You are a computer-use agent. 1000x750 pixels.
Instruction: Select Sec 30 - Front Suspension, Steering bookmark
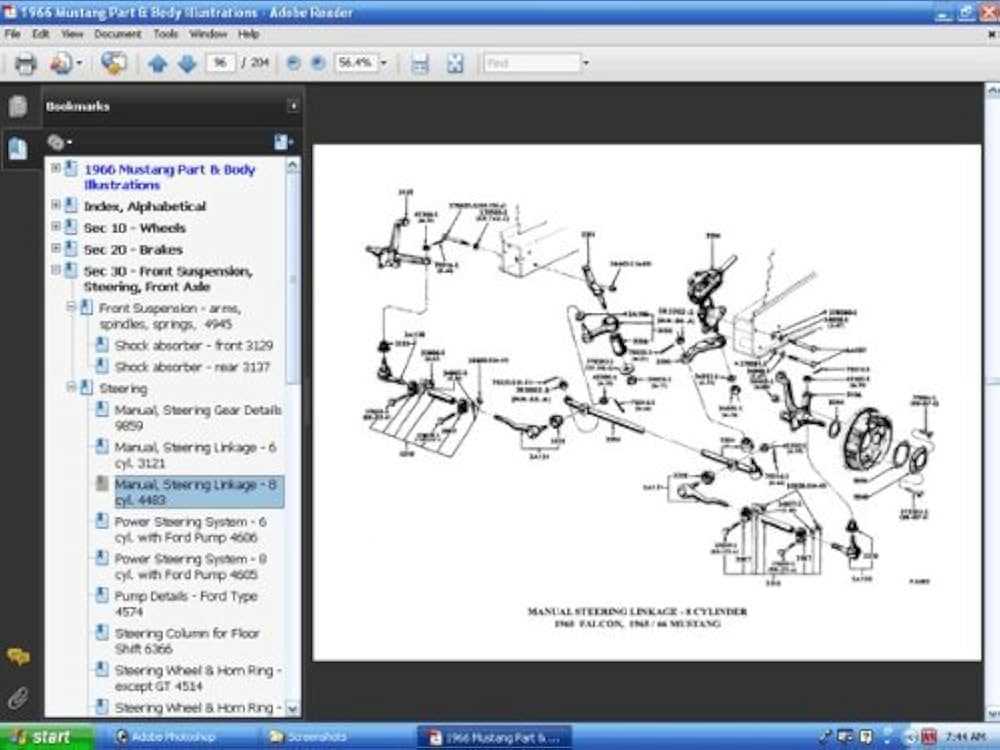tap(168, 279)
